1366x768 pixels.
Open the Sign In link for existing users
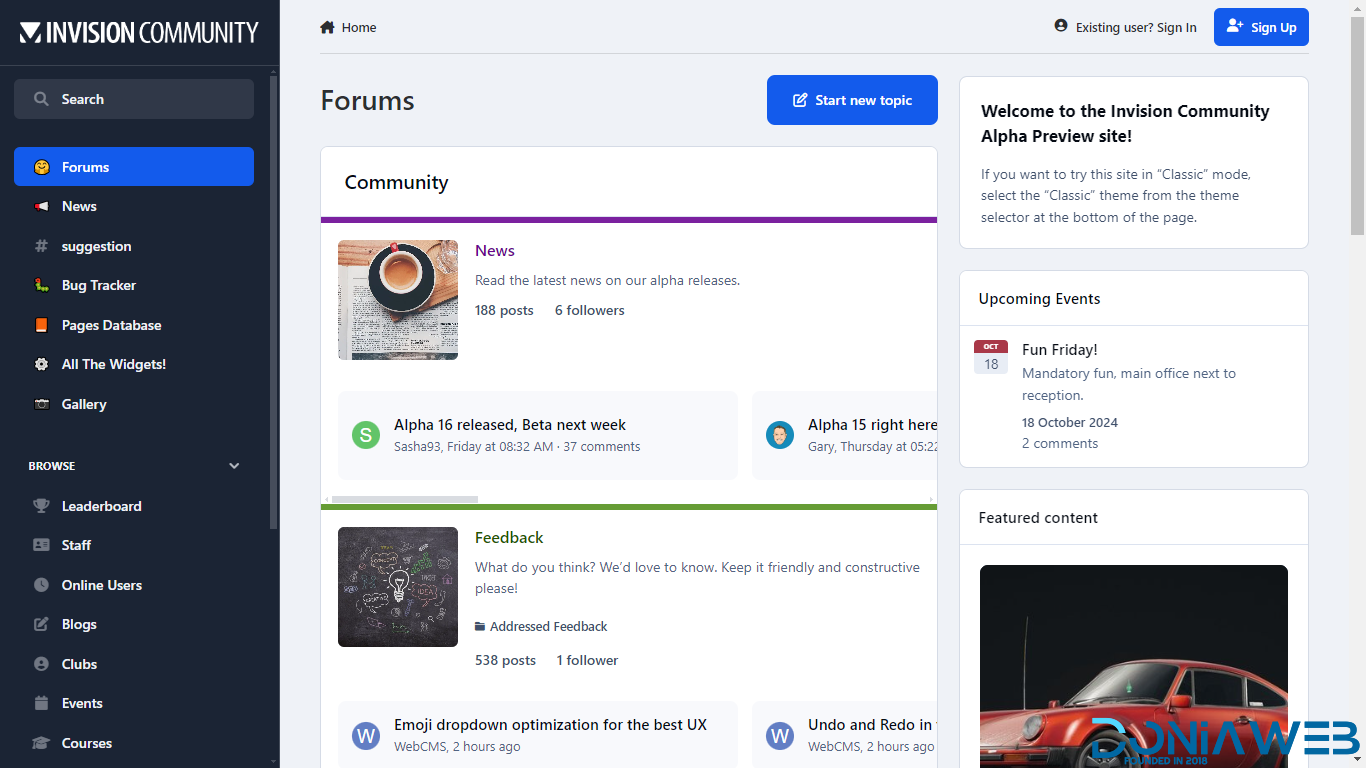1136,27
